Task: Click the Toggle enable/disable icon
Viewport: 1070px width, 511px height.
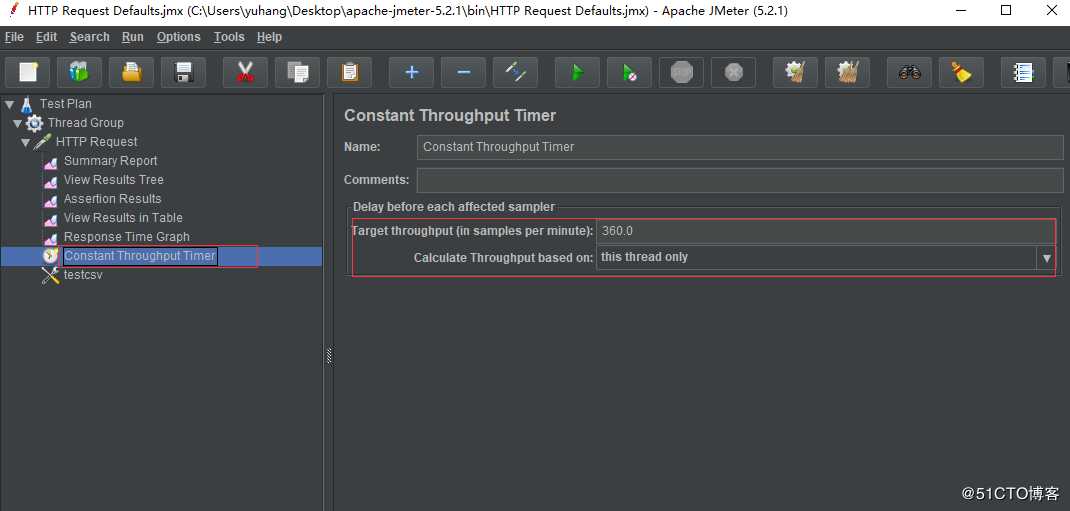Action: click(515, 72)
